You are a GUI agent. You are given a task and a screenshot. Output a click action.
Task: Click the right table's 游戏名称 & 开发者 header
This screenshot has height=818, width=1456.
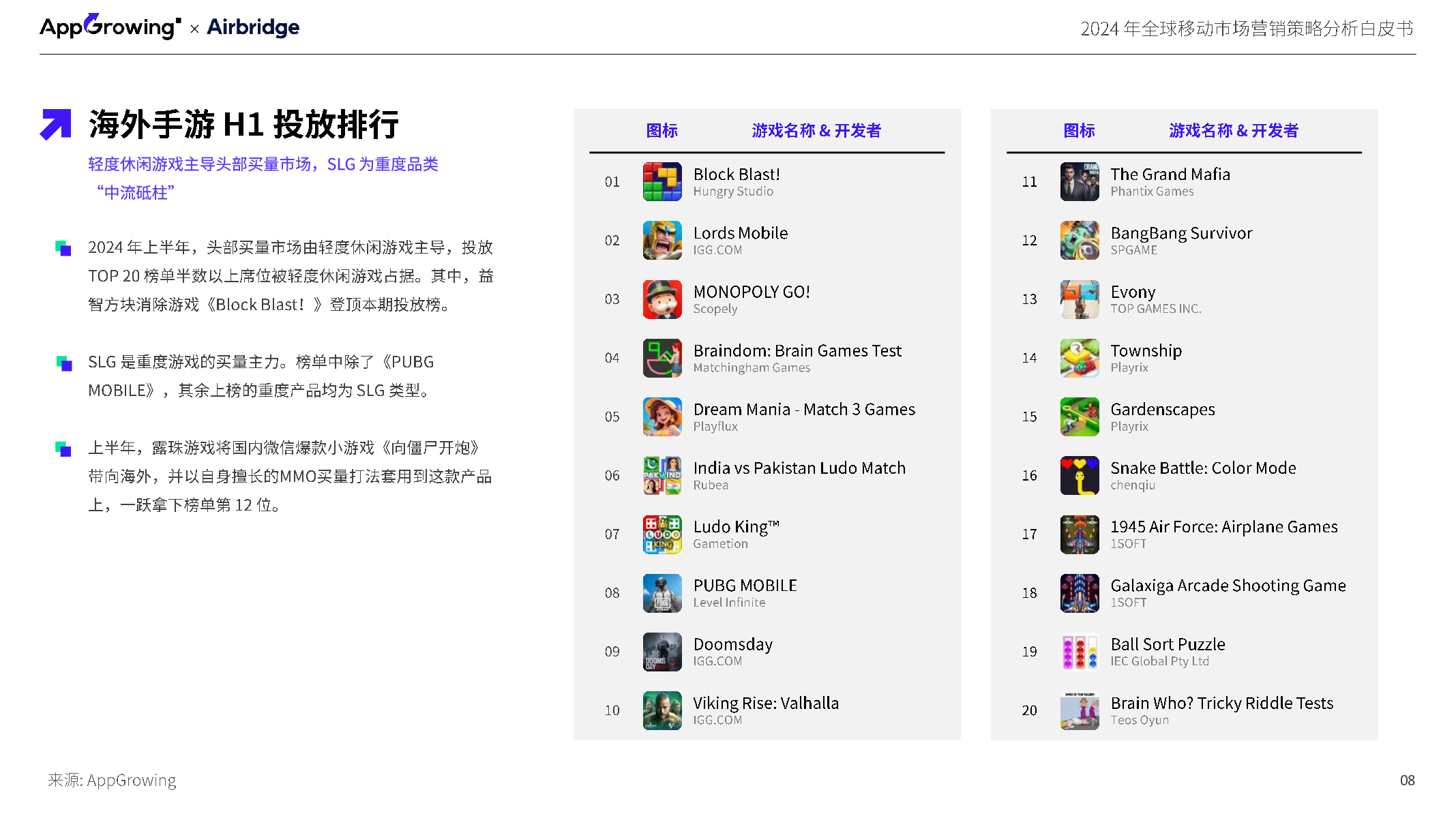[1234, 130]
